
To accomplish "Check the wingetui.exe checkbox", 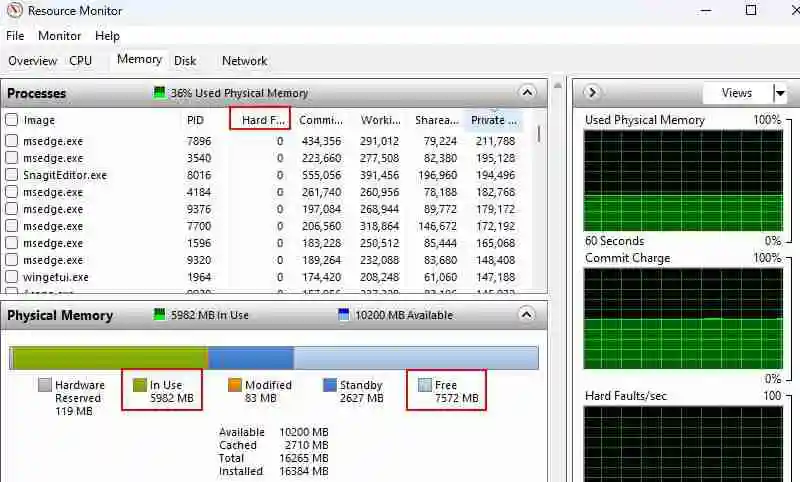I will pos(11,277).
